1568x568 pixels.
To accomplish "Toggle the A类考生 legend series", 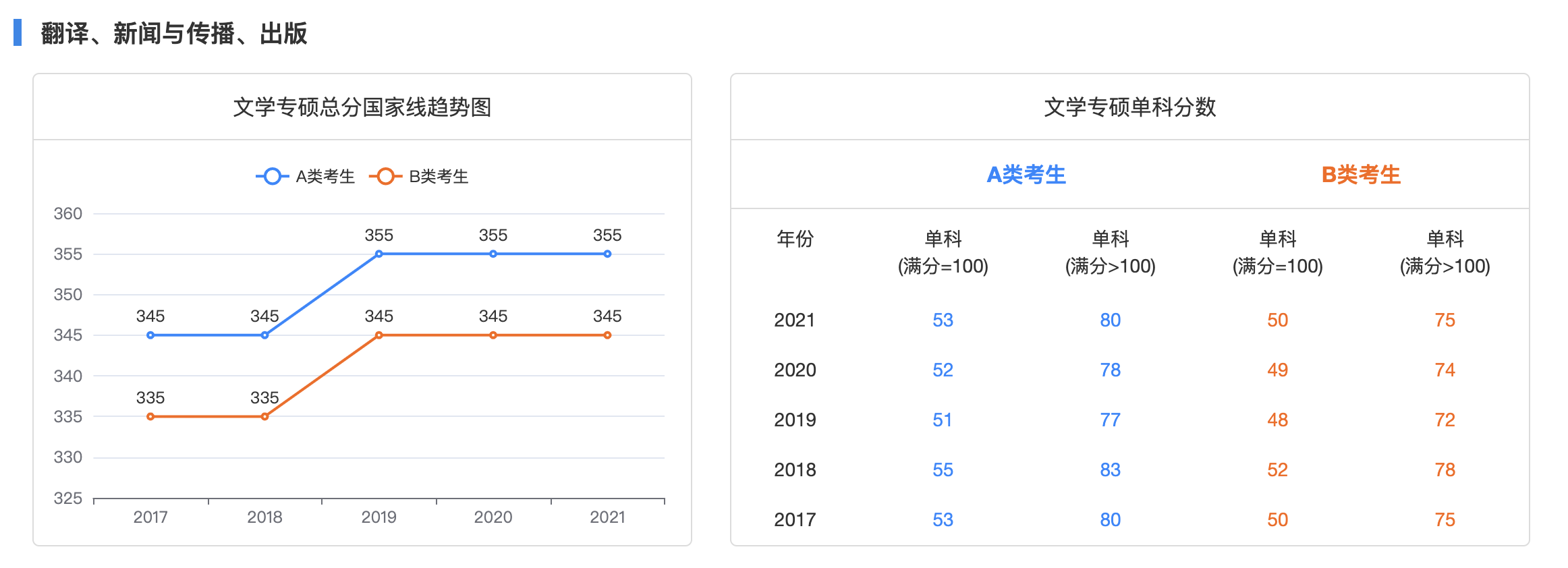I will point(306,177).
